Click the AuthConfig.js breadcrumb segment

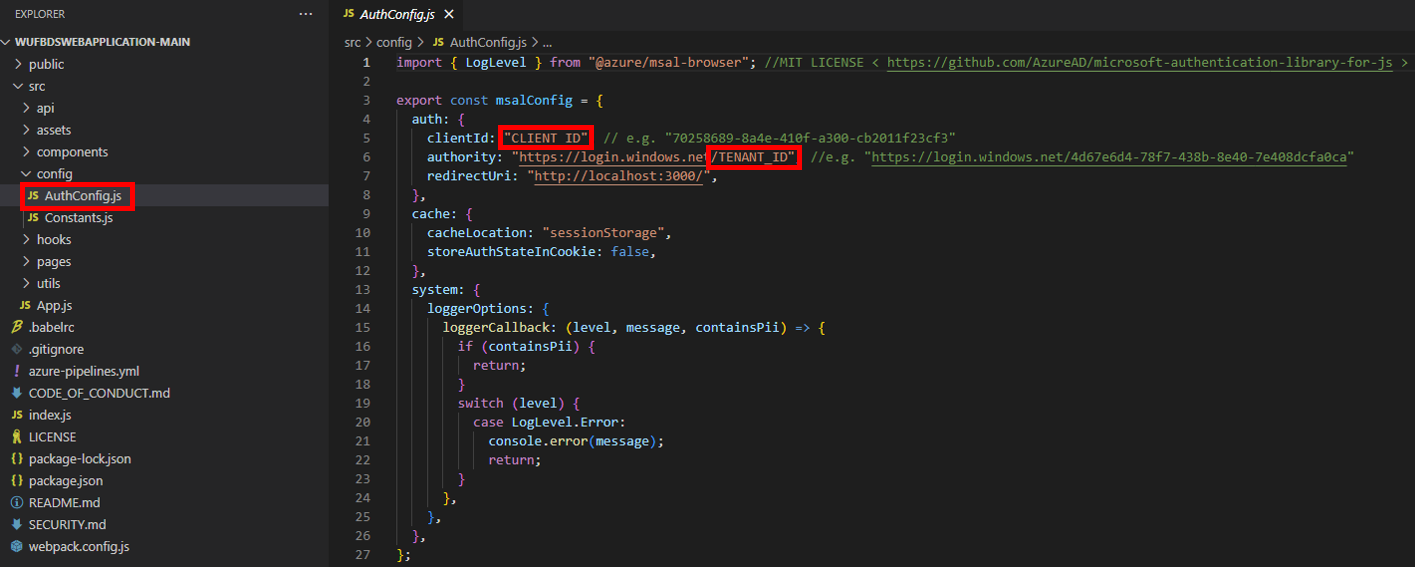pos(488,43)
